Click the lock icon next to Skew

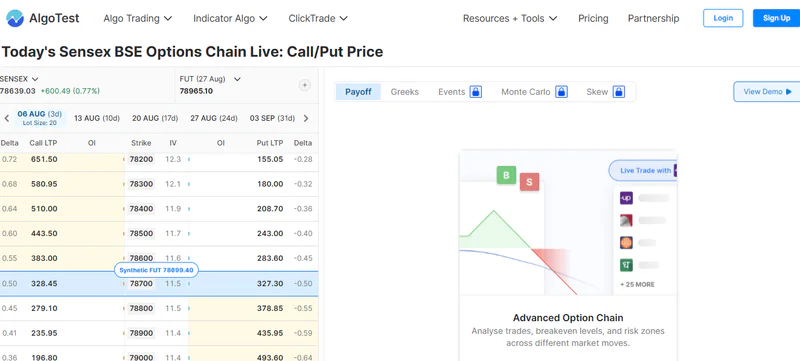click(x=619, y=92)
